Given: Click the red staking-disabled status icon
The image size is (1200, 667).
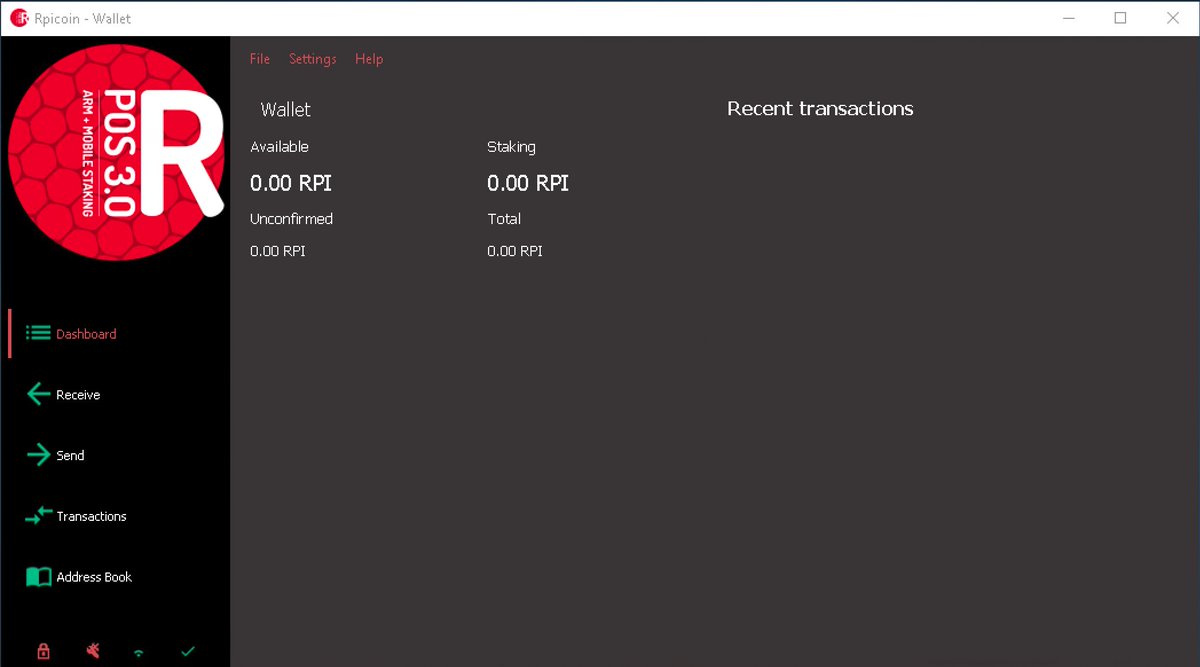Looking at the screenshot, I should pos(93,651).
